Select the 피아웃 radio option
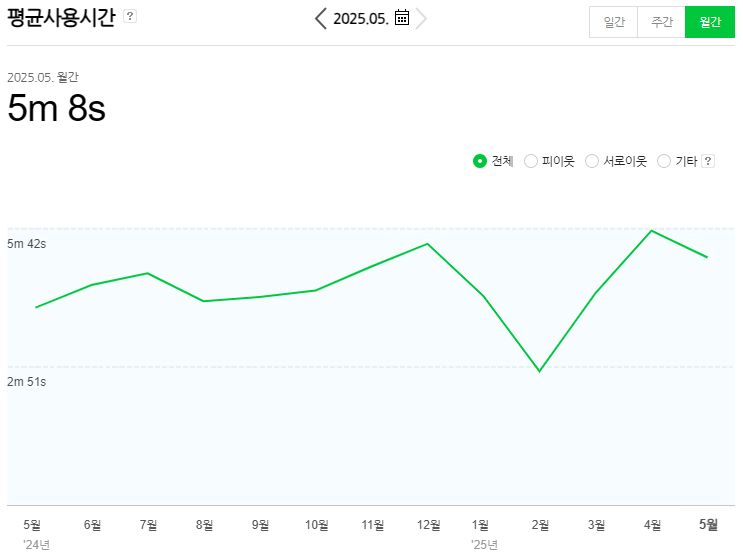743x556 pixels. coord(531,161)
